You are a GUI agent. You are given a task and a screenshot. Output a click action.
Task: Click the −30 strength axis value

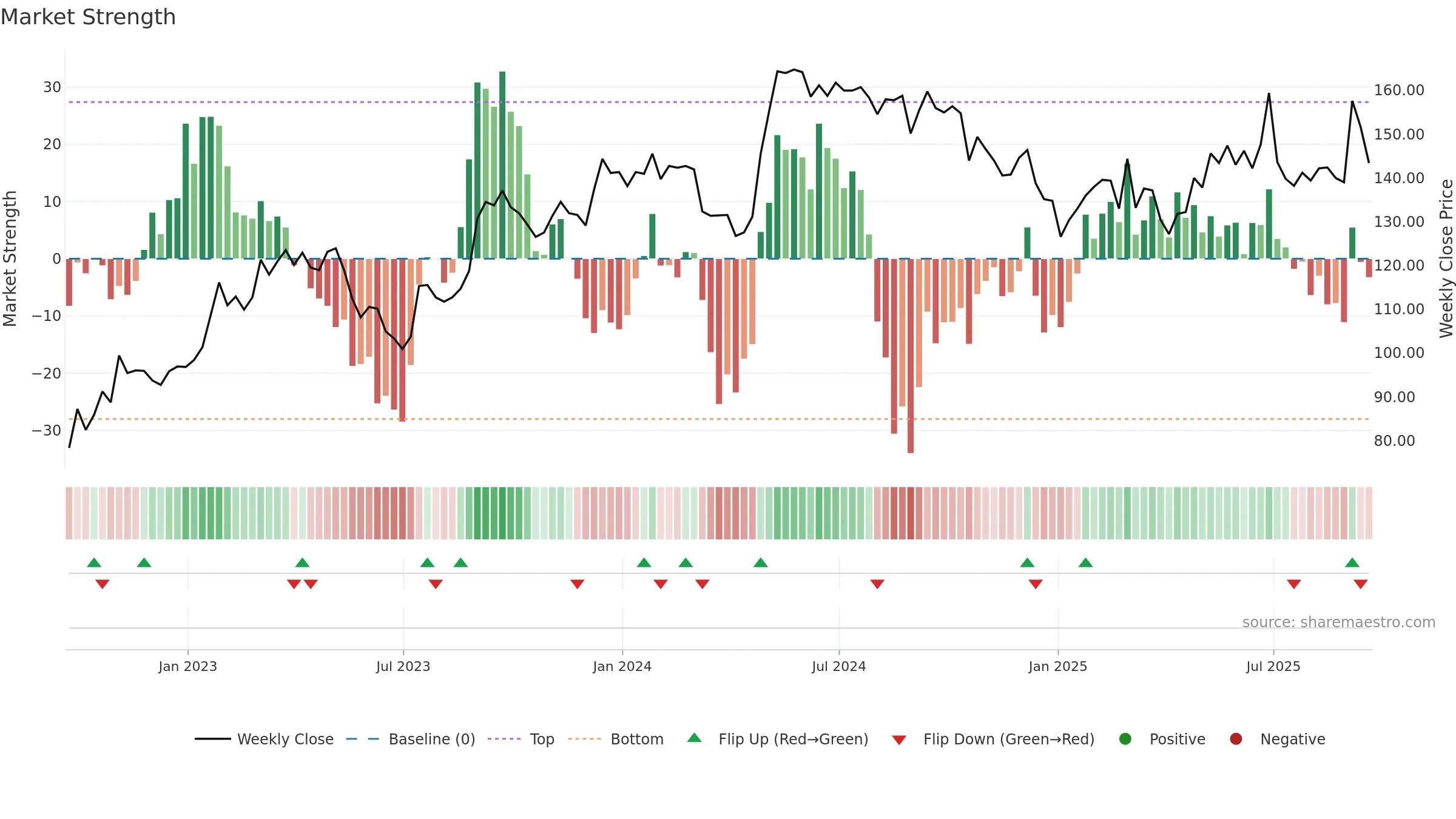pyautogui.click(x=47, y=430)
